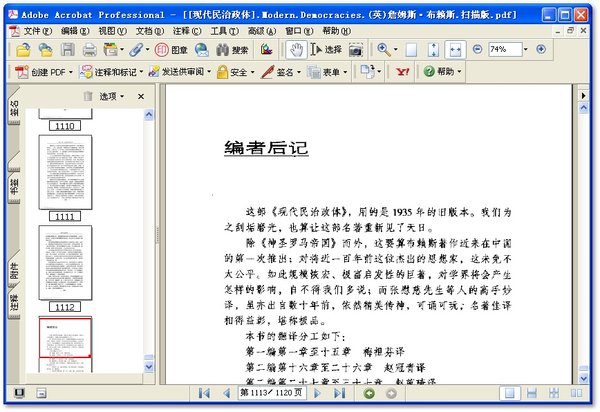Open the 窗口(W) menu
The height and width of the screenshot is (412, 600).
pos(299,31)
